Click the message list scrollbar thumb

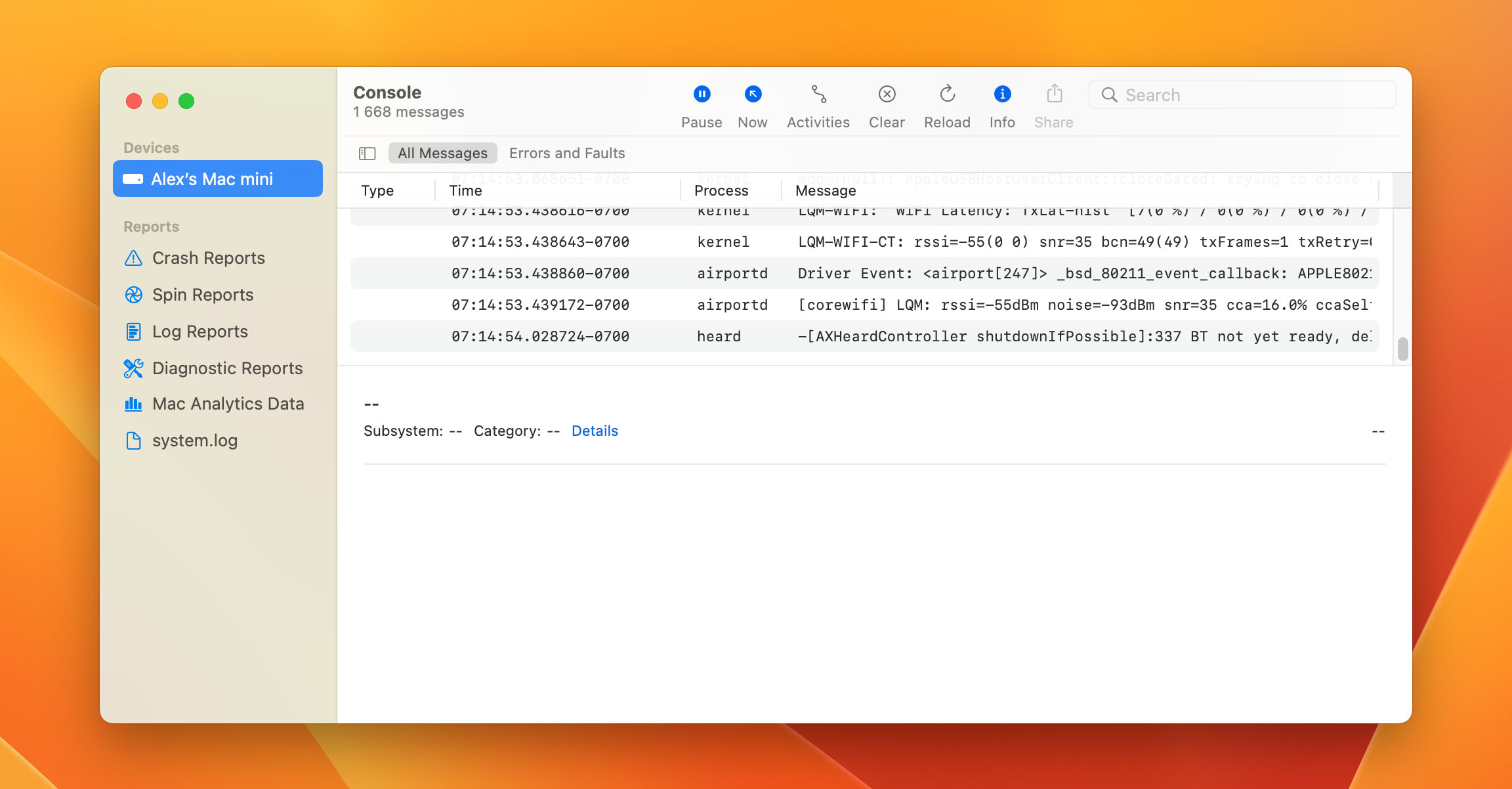tap(1402, 349)
